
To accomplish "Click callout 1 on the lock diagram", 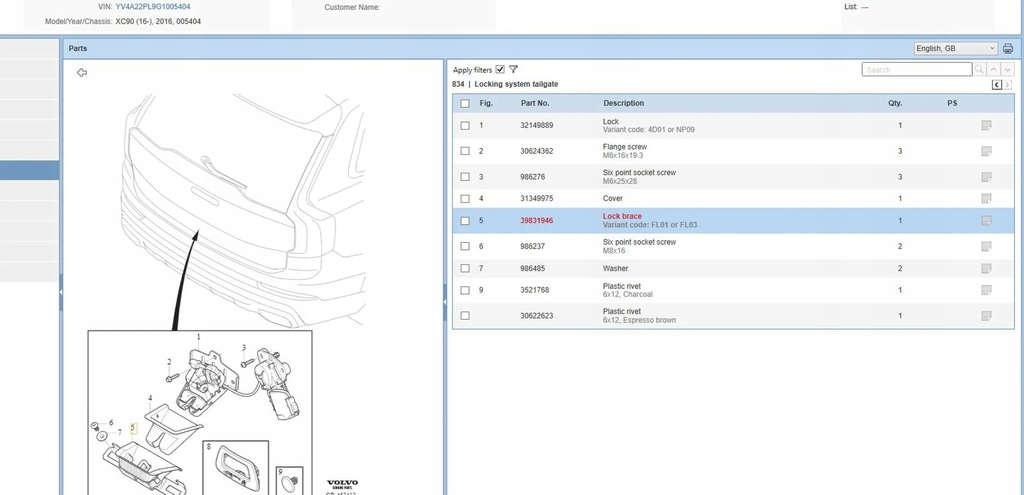I will pos(199,337).
